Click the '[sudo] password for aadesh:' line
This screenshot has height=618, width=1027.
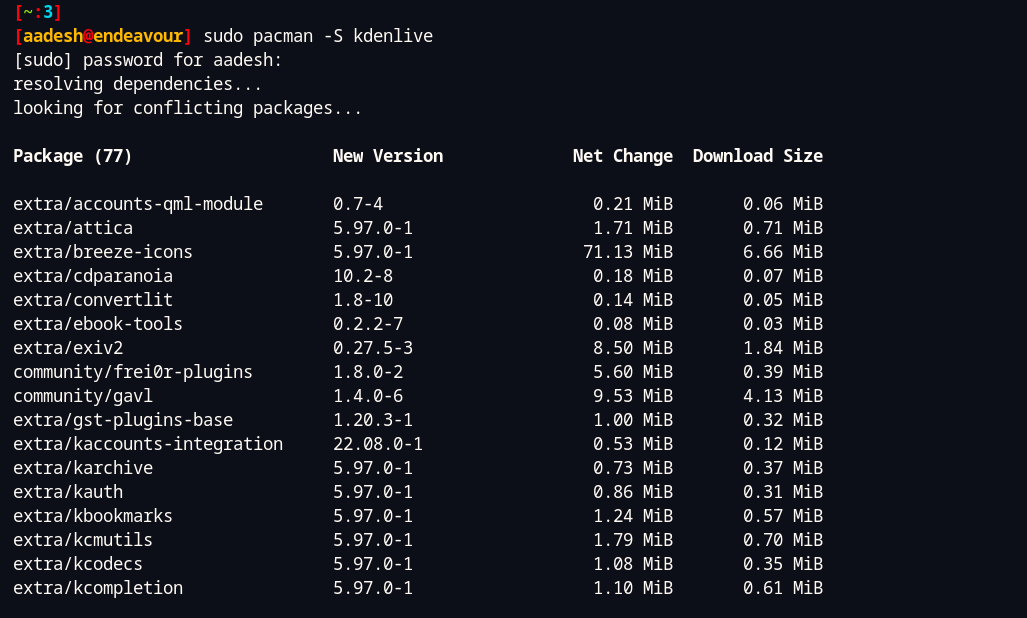(148, 60)
